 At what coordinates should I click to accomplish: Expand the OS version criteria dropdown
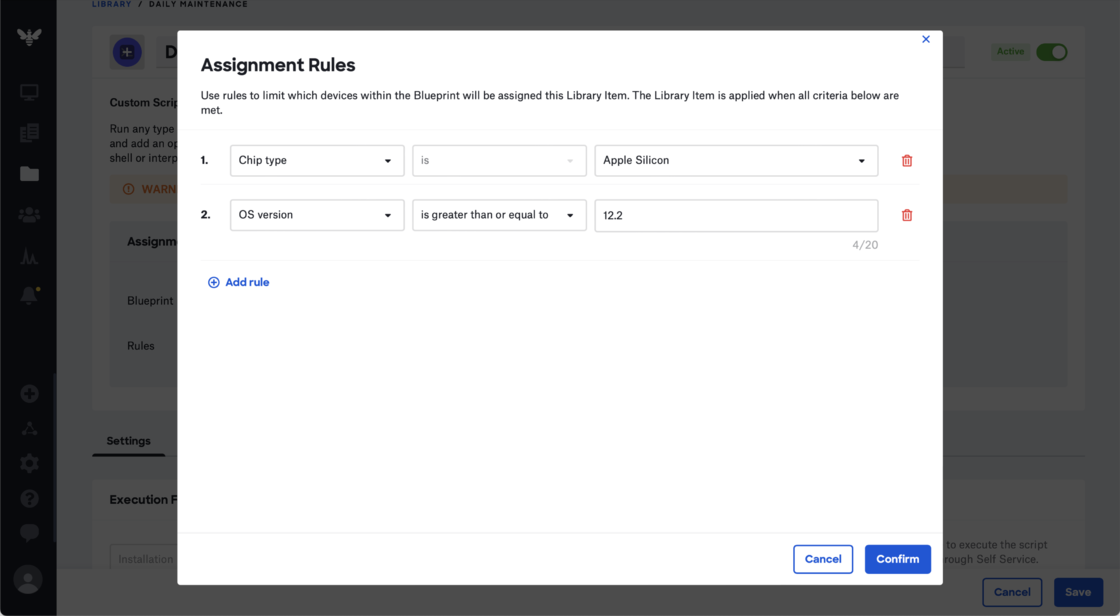coord(317,215)
